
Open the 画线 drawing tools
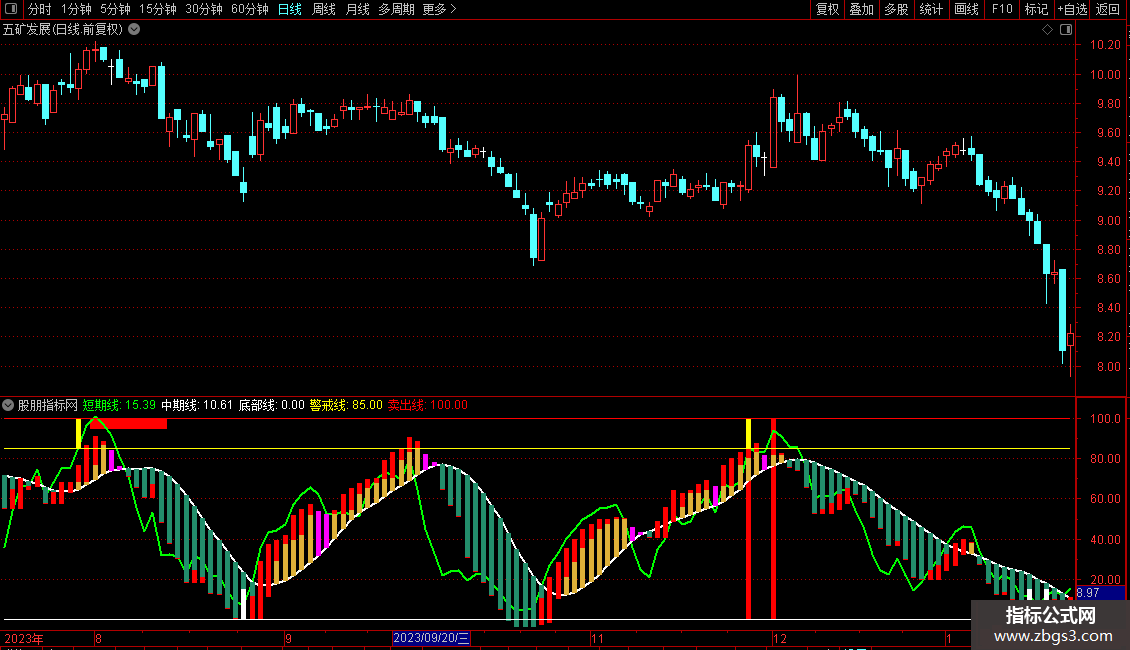click(966, 9)
